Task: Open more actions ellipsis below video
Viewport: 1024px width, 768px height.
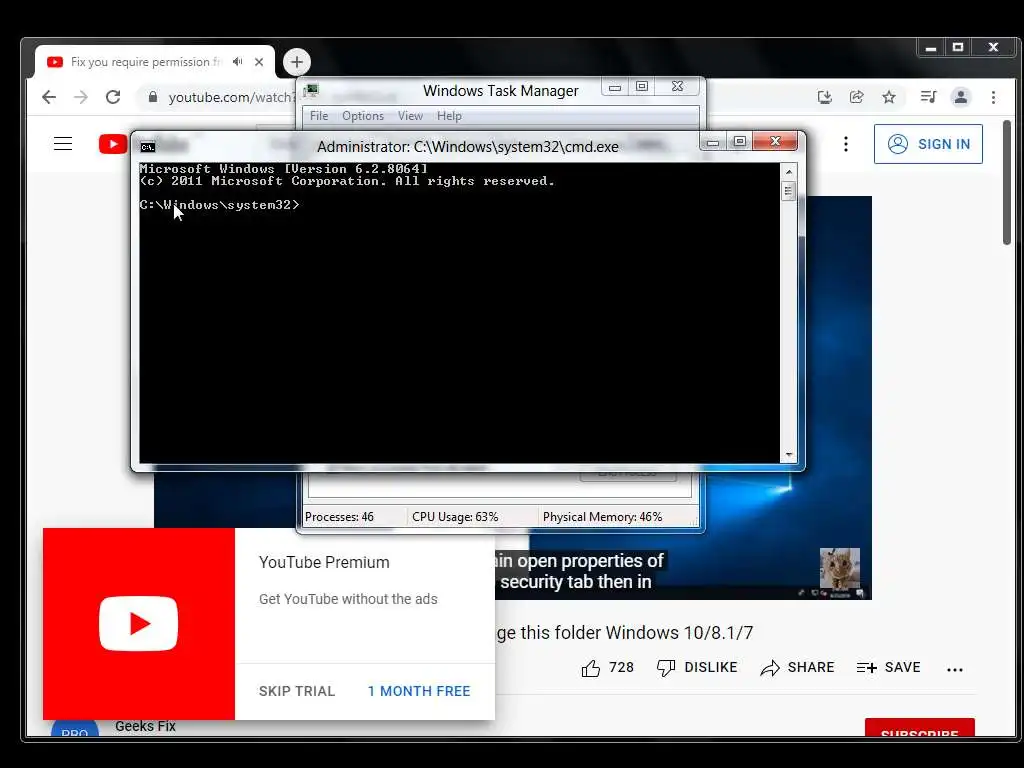Action: point(955,669)
